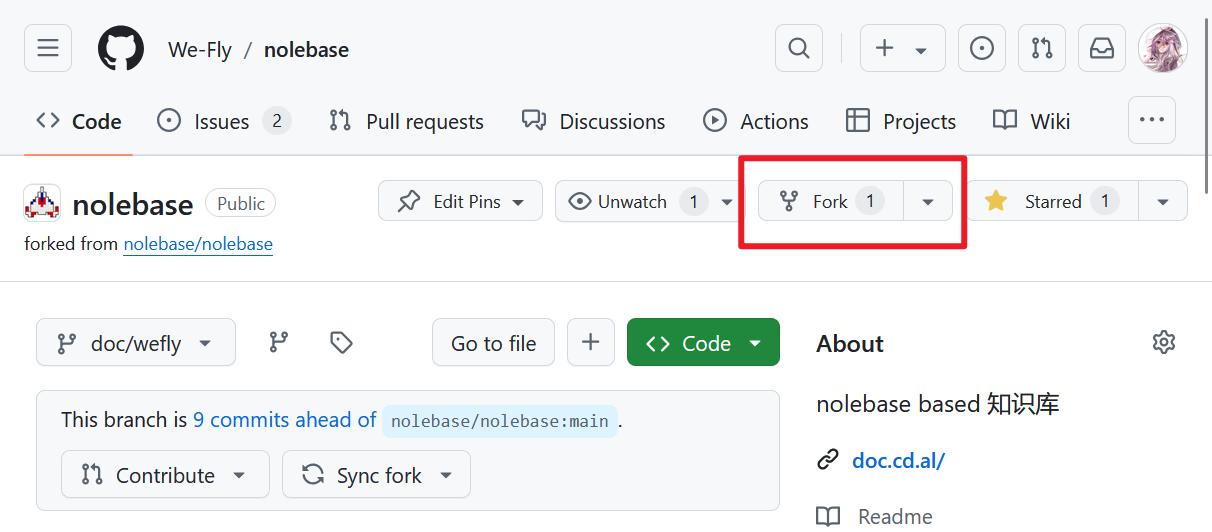Open the About settings gear icon
The image size is (1212, 532).
click(1163, 343)
